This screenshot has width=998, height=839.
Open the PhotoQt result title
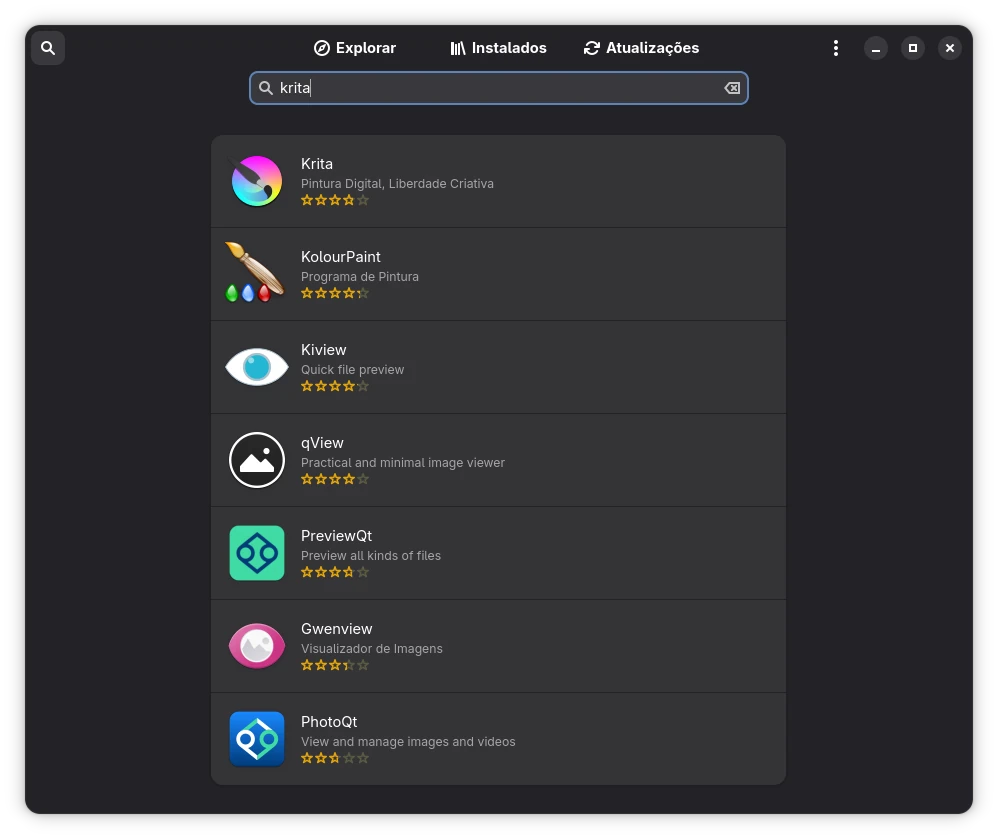click(x=329, y=721)
